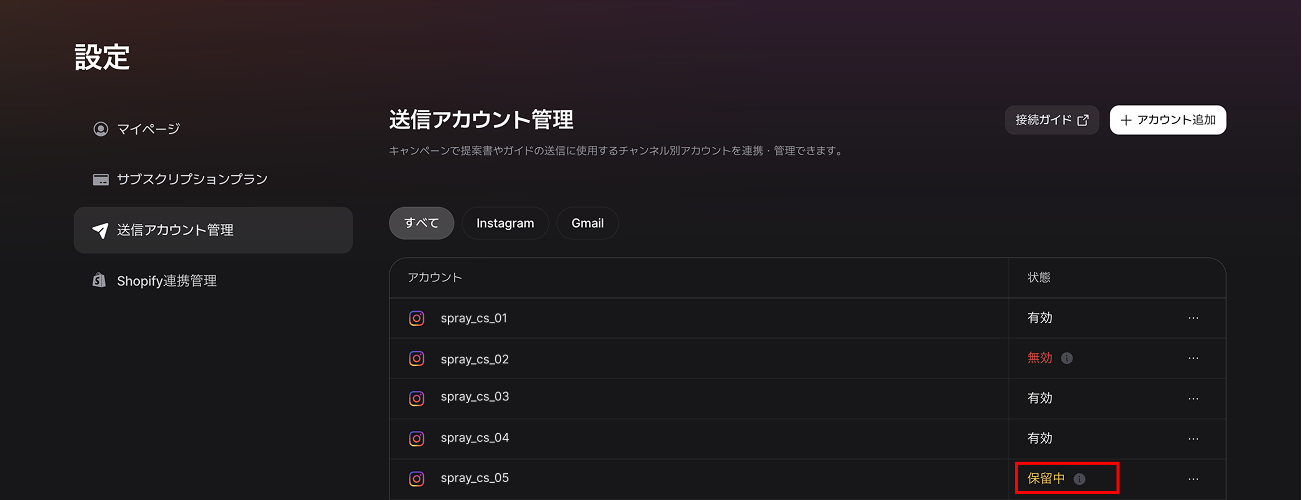Open the サブスクリプションプラン settings page
Image resolution: width=1302 pixels, height=500 pixels.
point(191,179)
